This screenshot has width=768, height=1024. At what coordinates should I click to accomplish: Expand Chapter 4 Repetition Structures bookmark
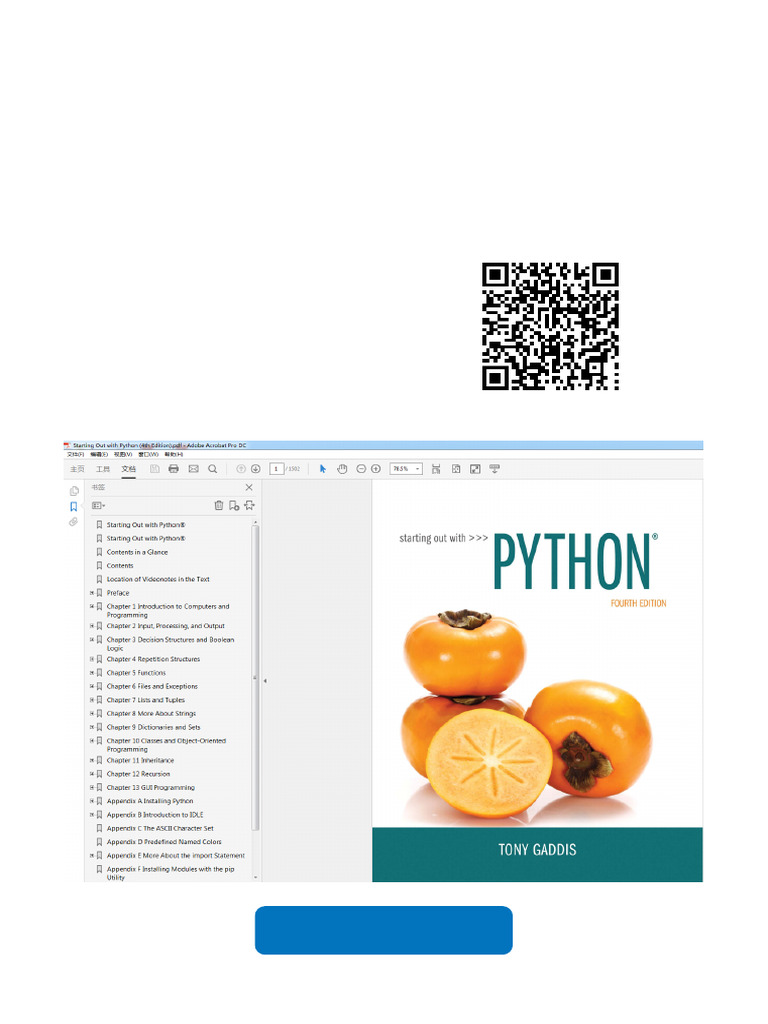coord(92,659)
